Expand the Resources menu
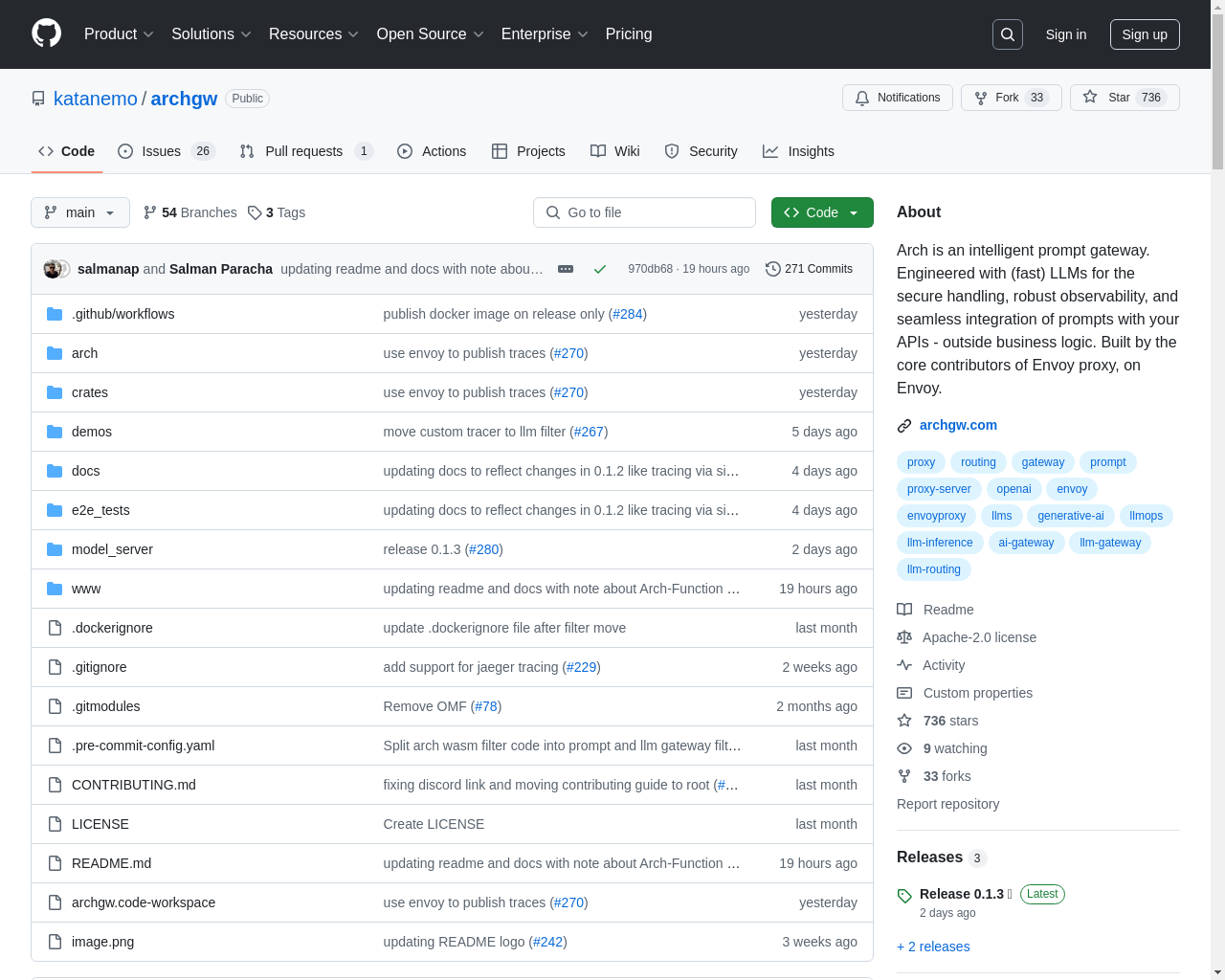Screen dimensions: 1225x980 coord(314,34)
